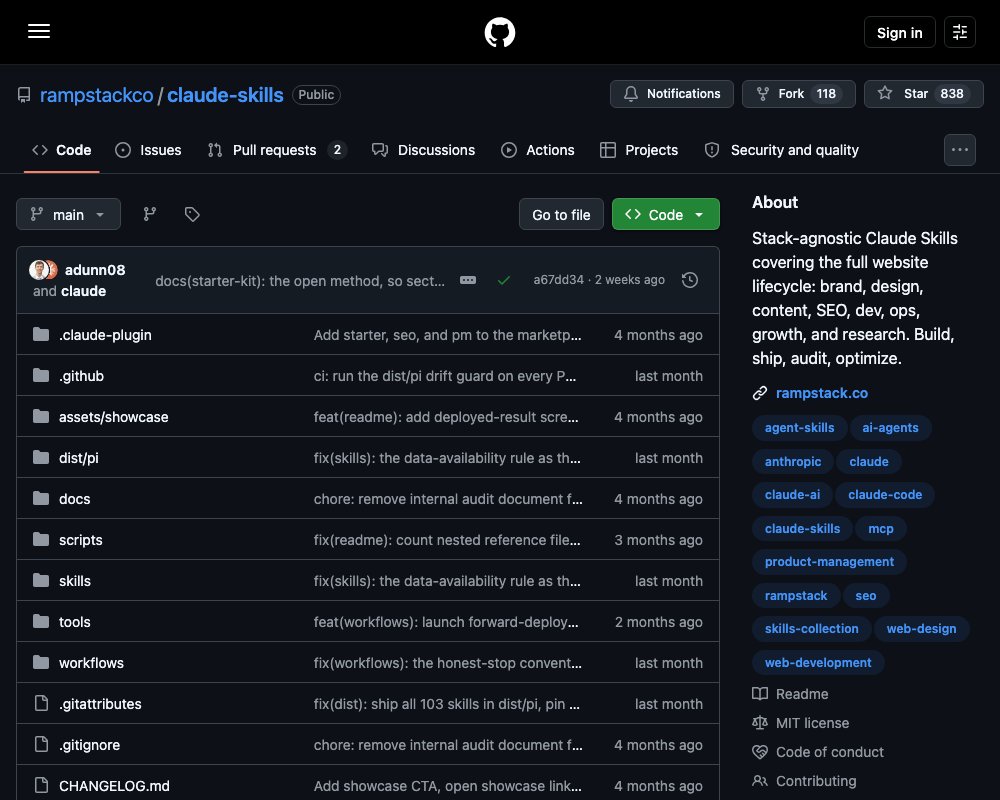1000x800 pixels.
Task: Open rampstack.co website link
Action: [821, 393]
